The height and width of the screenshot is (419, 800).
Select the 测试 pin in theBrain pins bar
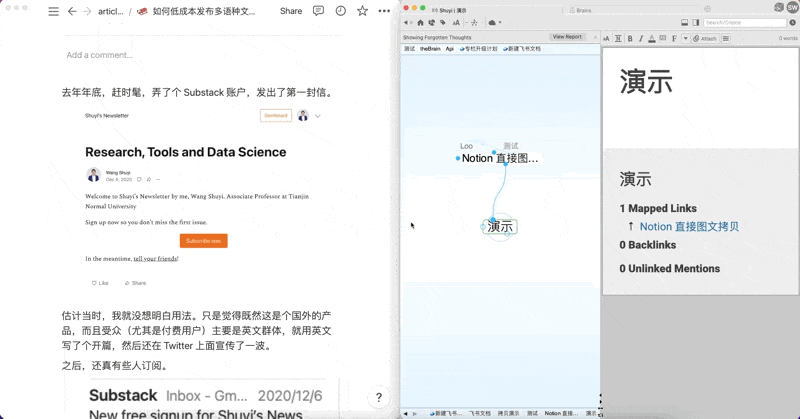pyautogui.click(x=410, y=48)
